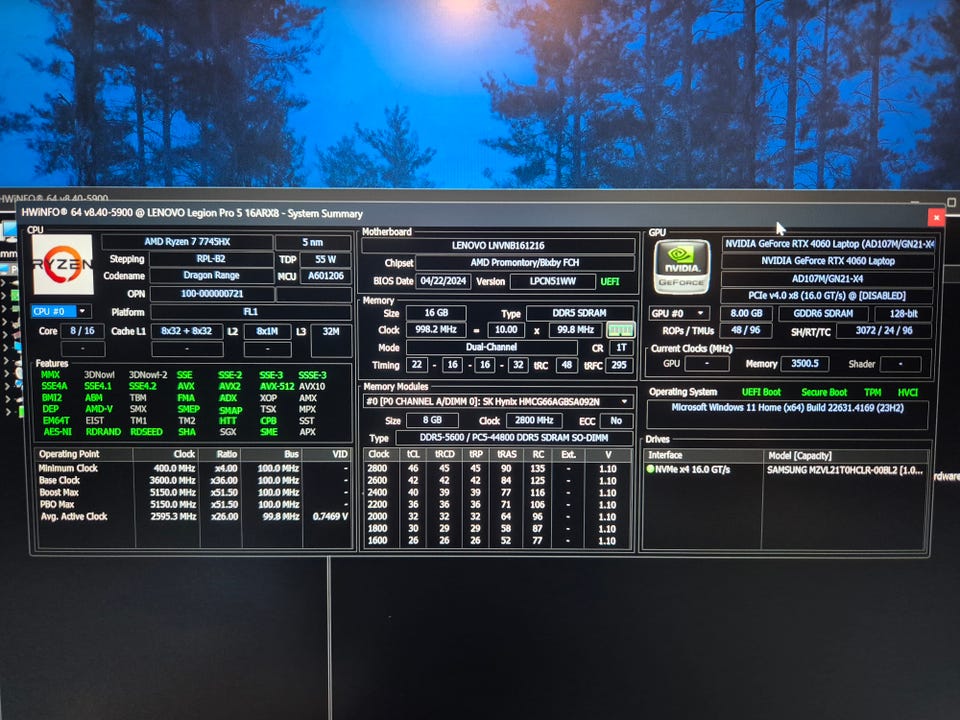Click the 128-bit bus width field
Screen dimensions: 960x720
coord(904,313)
